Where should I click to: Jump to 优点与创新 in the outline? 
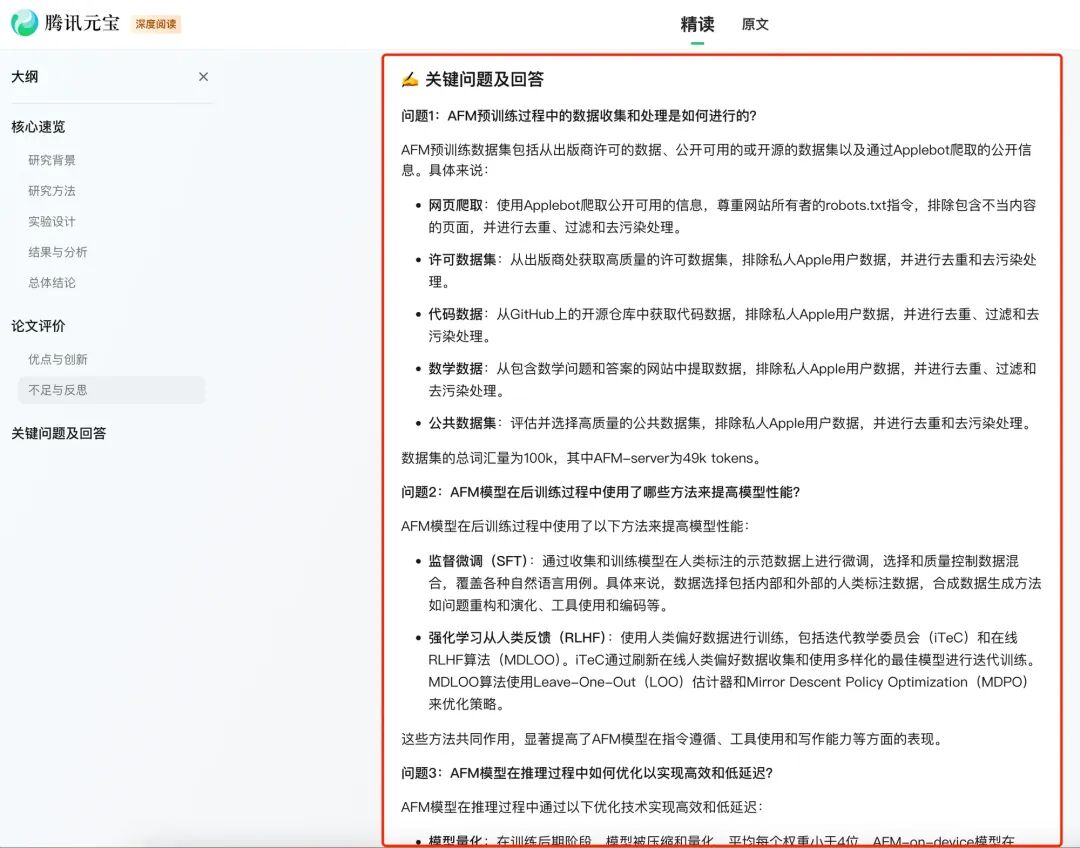coord(58,359)
